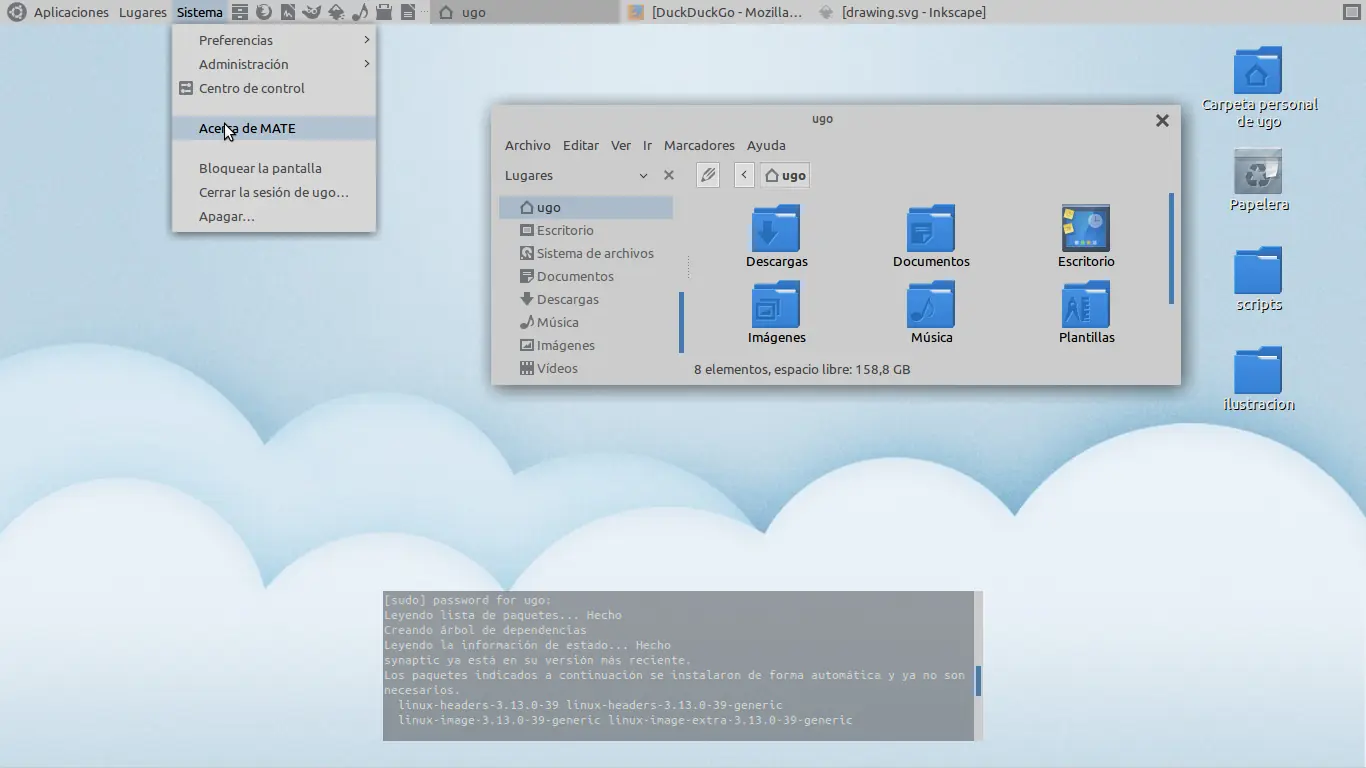The height and width of the screenshot is (768, 1366).
Task: Expand the Administración submenu
Action: [274, 64]
